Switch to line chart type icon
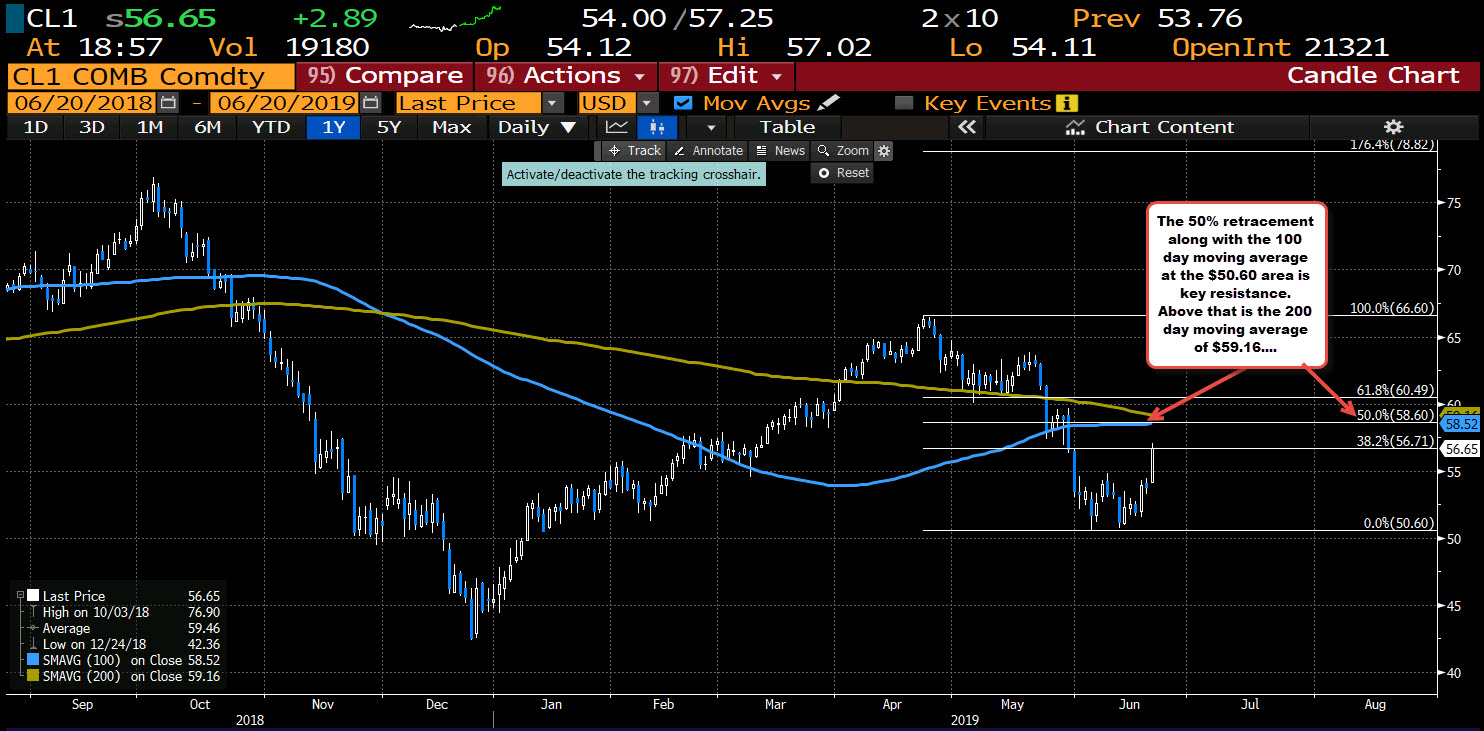1484x731 pixels. pyautogui.click(x=617, y=127)
